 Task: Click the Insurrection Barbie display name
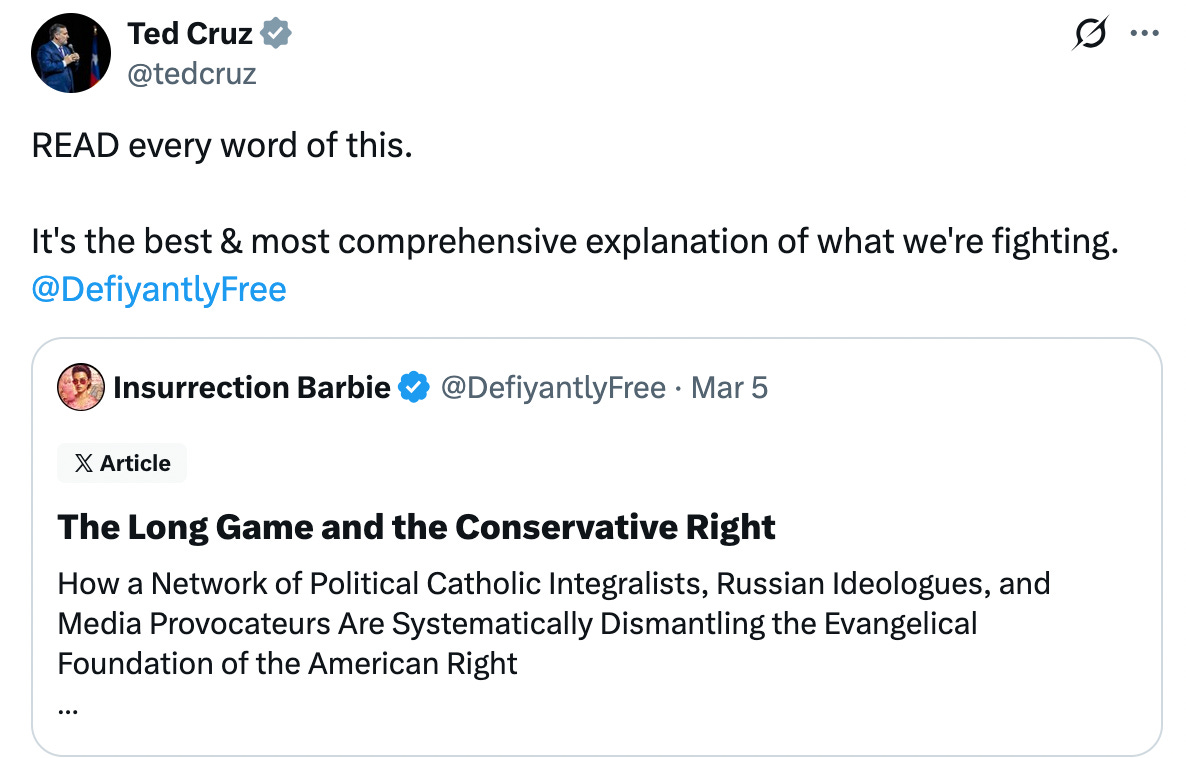(x=252, y=387)
